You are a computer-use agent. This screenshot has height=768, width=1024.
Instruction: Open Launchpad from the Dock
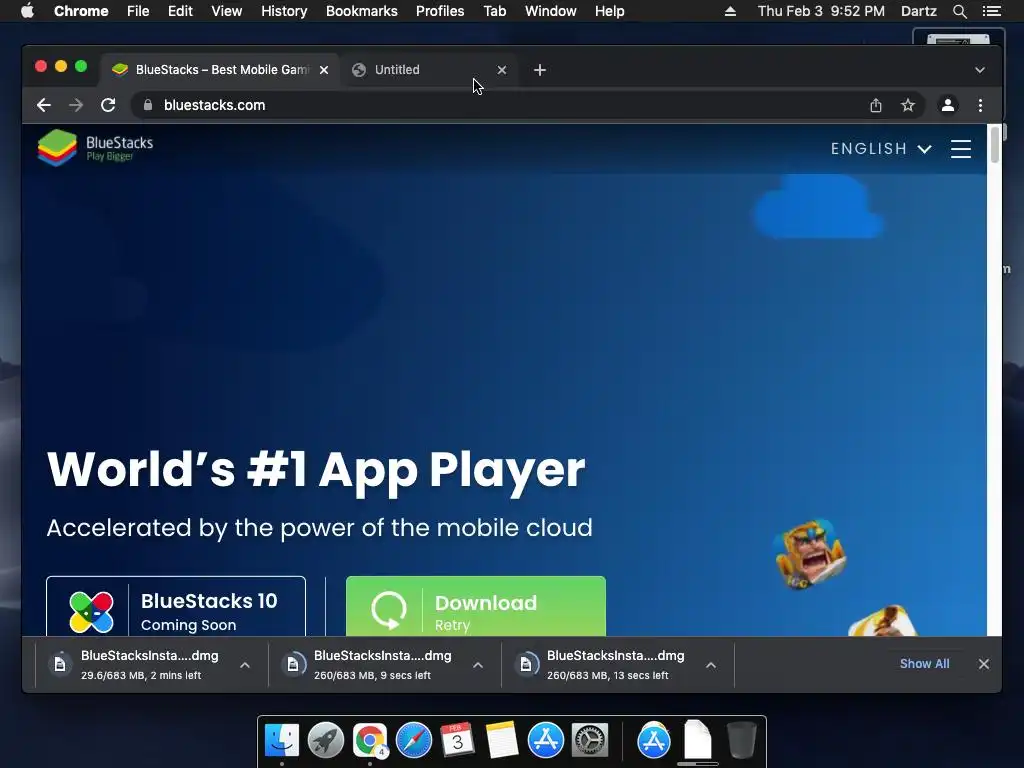point(326,740)
